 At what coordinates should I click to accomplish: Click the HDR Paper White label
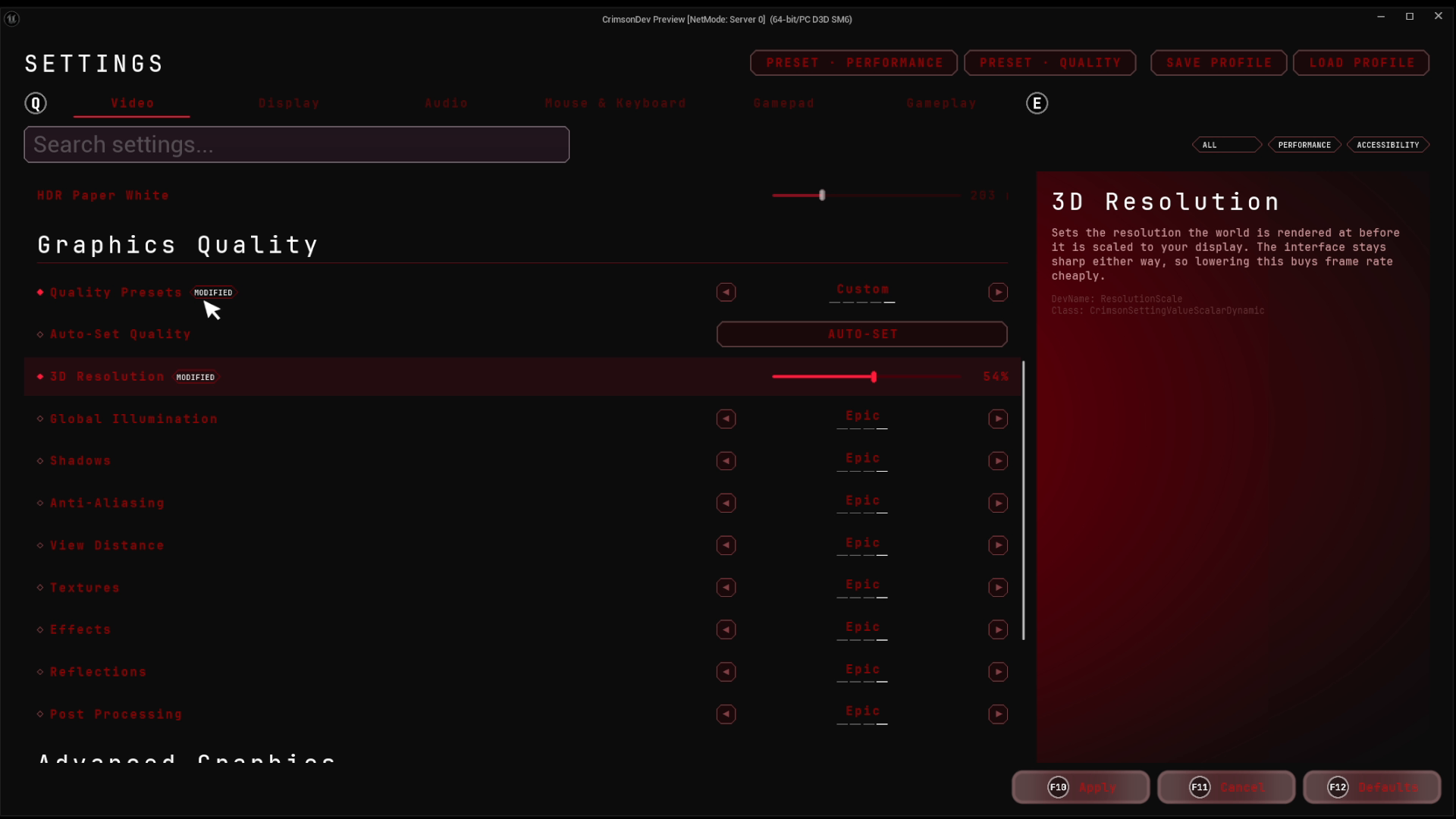[x=103, y=196]
